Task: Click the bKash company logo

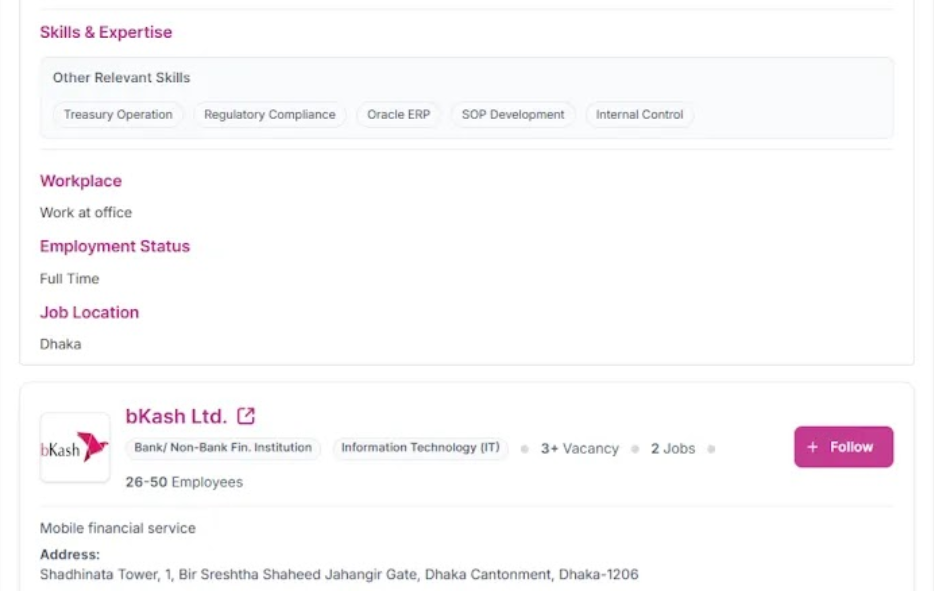Action: (75, 447)
